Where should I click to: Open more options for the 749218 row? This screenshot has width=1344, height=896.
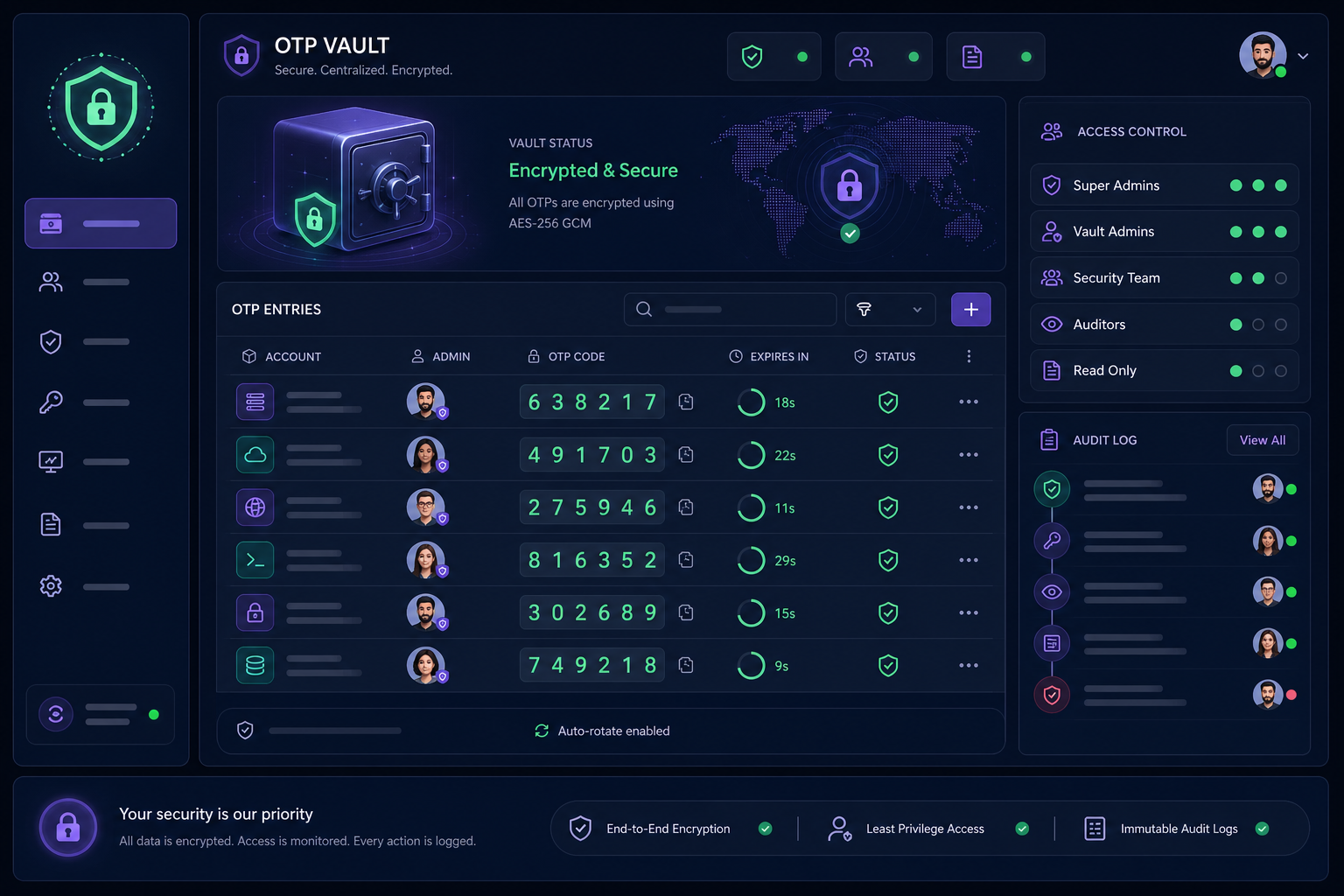[969, 665]
